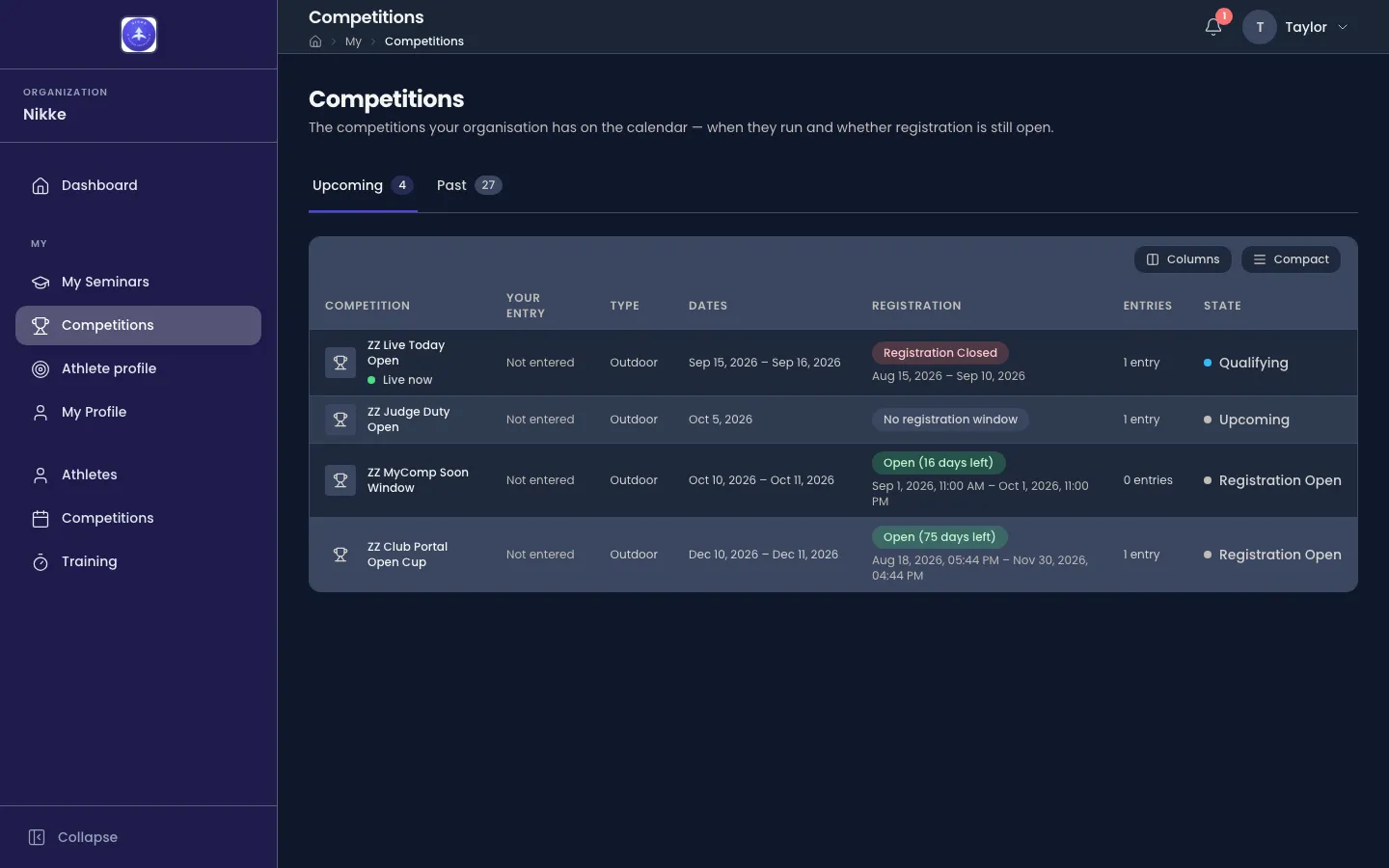Click the Athlete profile target icon
The width and height of the screenshot is (1389, 868).
(41, 368)
